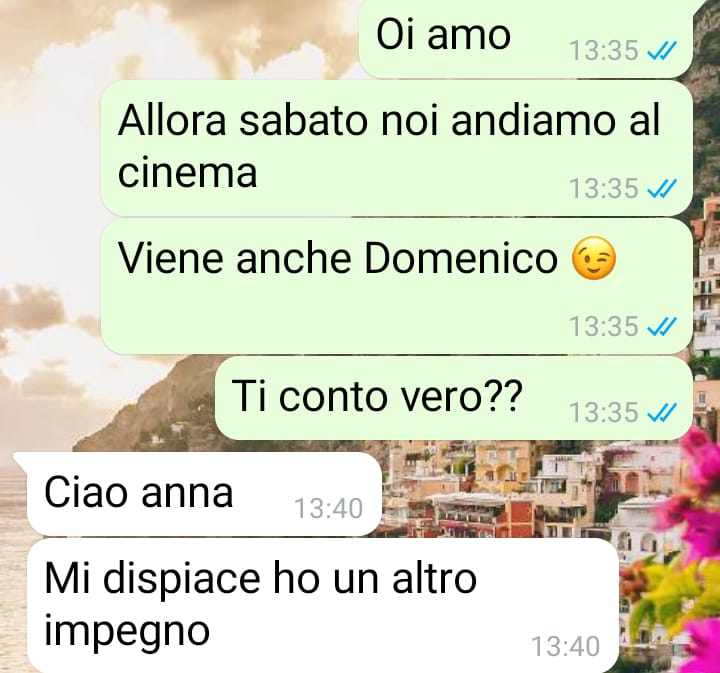Tap the 13:35 time on the cinema message
Screen dimensions: 720x673
click(x=604, y=188)
